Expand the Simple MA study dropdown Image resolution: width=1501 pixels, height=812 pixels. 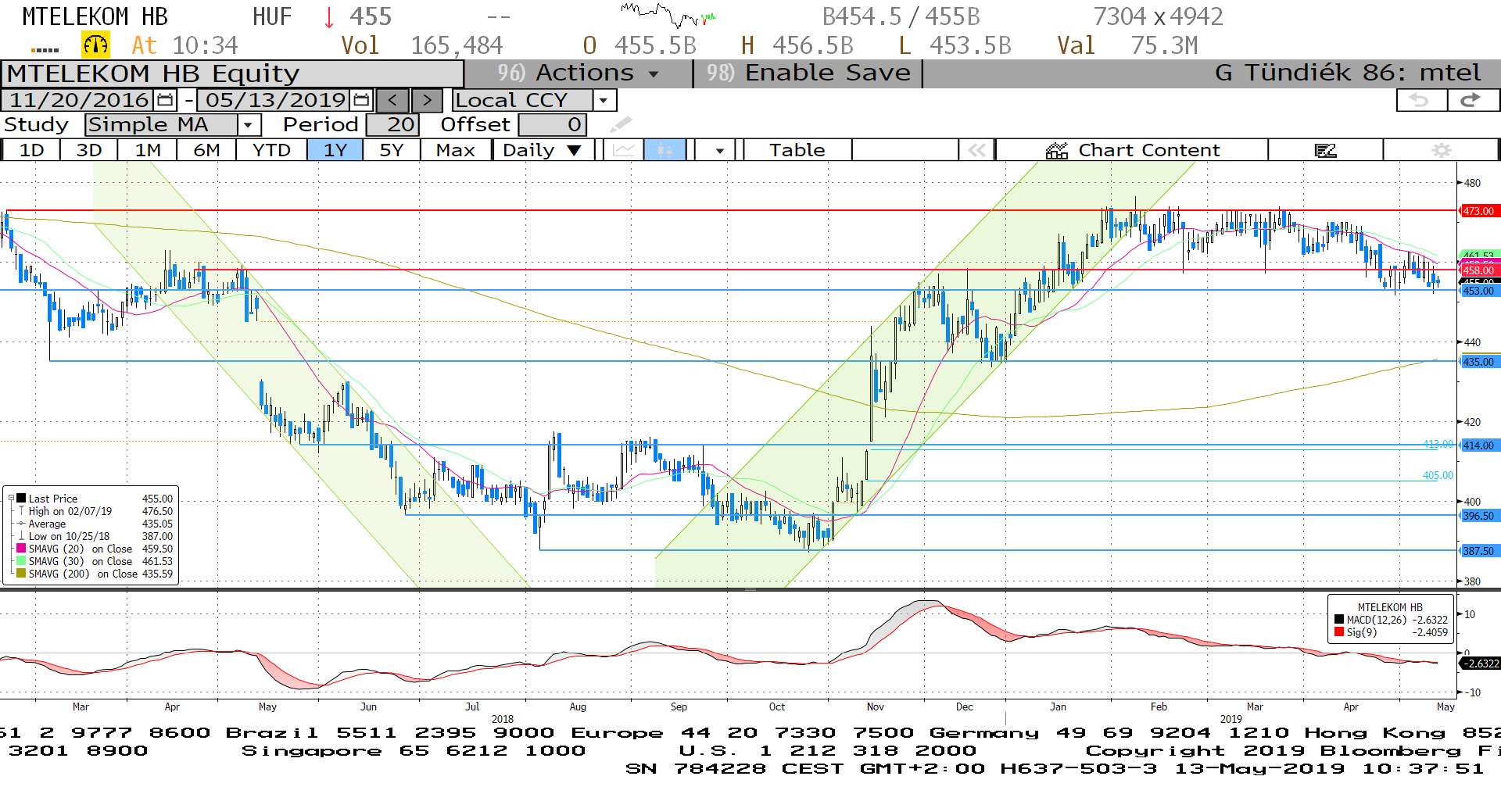pos(249,125)
